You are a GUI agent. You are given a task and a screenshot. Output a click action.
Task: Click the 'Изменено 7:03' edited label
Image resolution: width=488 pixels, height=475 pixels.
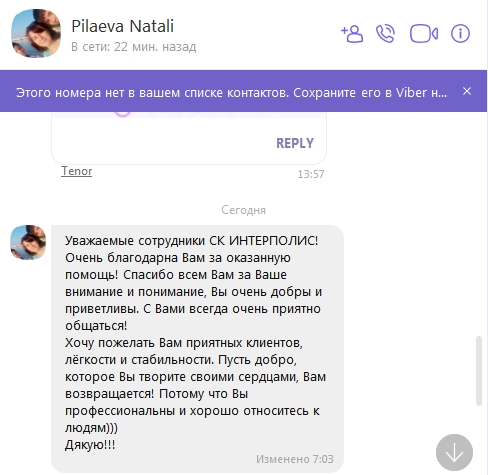[x=295, y=459]
